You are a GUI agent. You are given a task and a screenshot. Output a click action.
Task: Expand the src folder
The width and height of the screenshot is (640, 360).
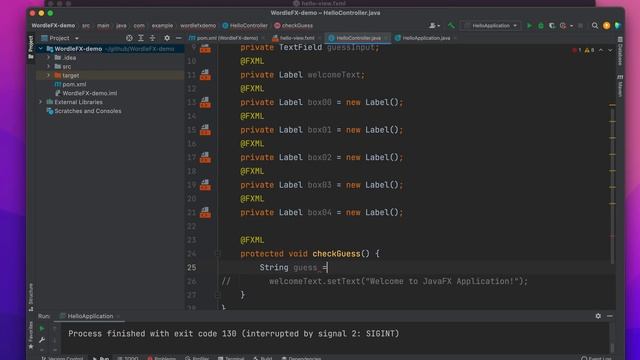(49, 67)
